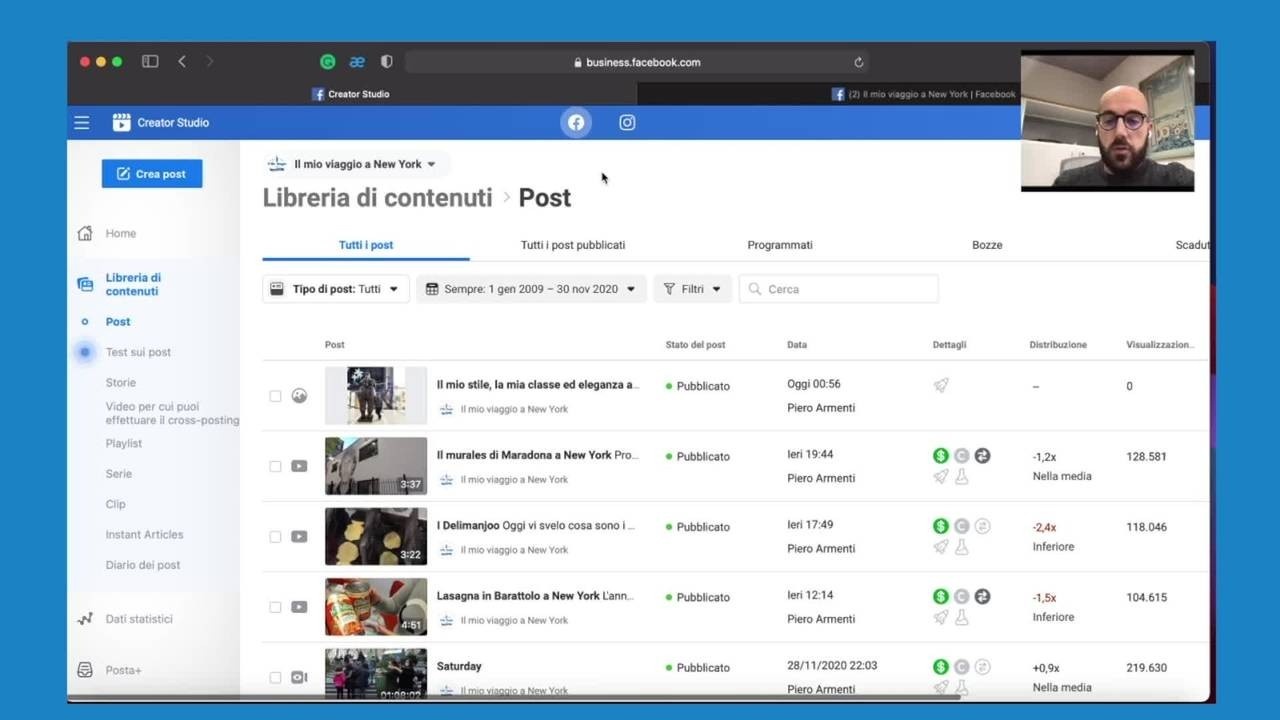This screenshot has width=1280, height=720.
Task: Switch to Programmati tab
Action: point(780,245)
